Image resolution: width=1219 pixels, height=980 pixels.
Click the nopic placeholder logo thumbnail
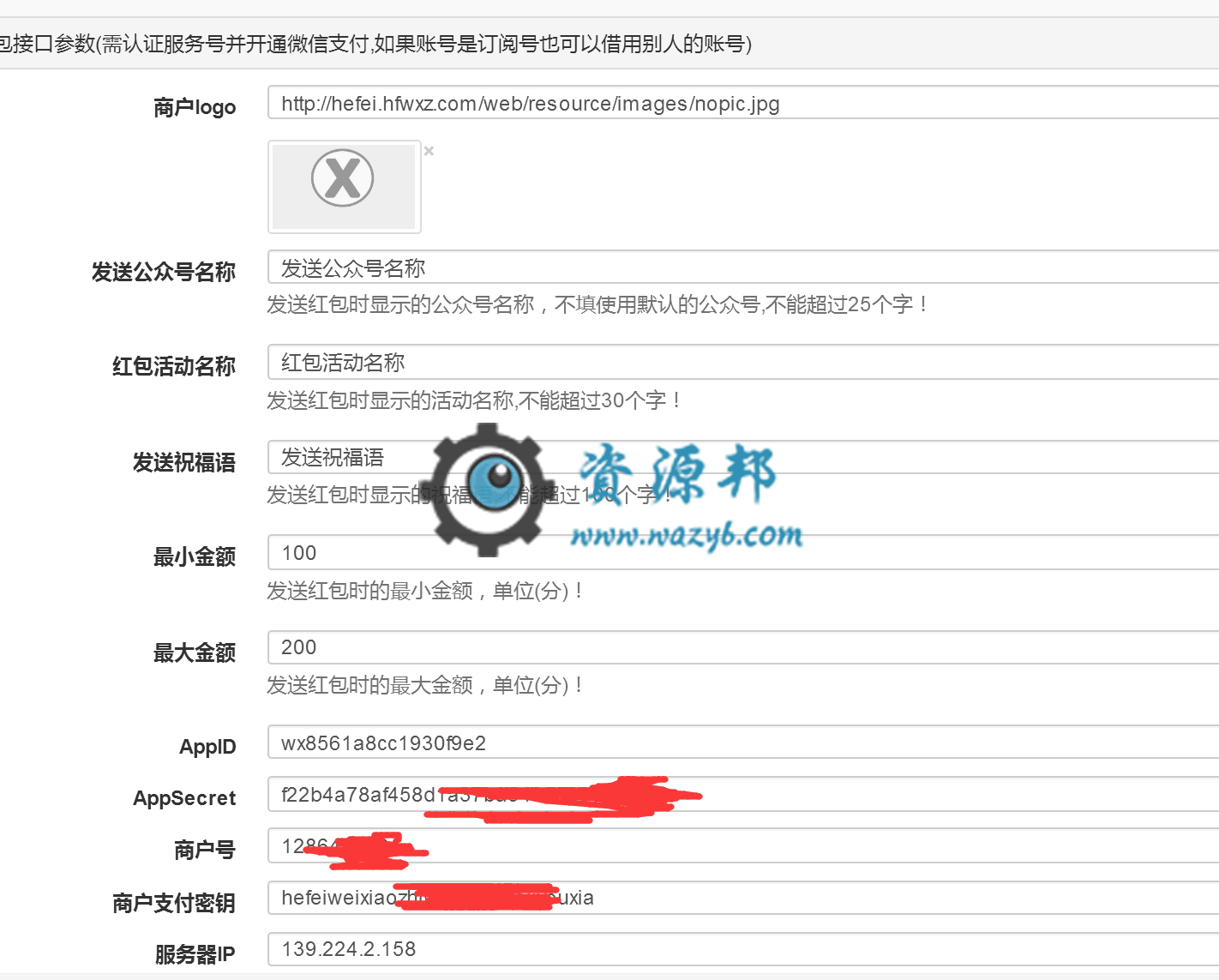(x=344, y=186)
